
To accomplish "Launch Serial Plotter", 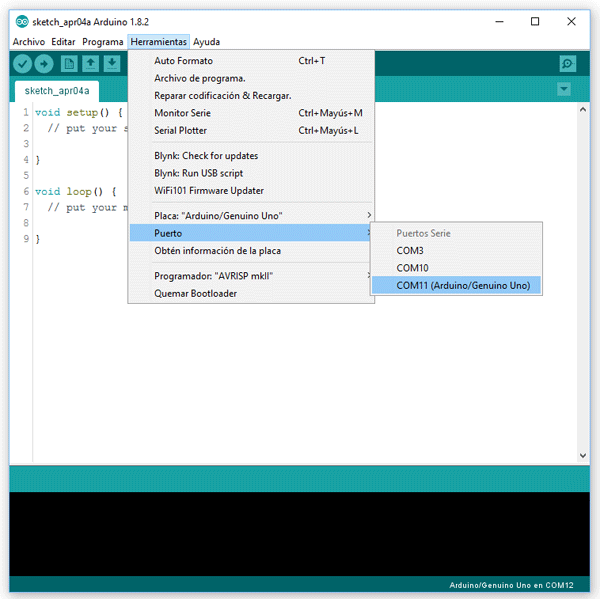I will point(251,131).
